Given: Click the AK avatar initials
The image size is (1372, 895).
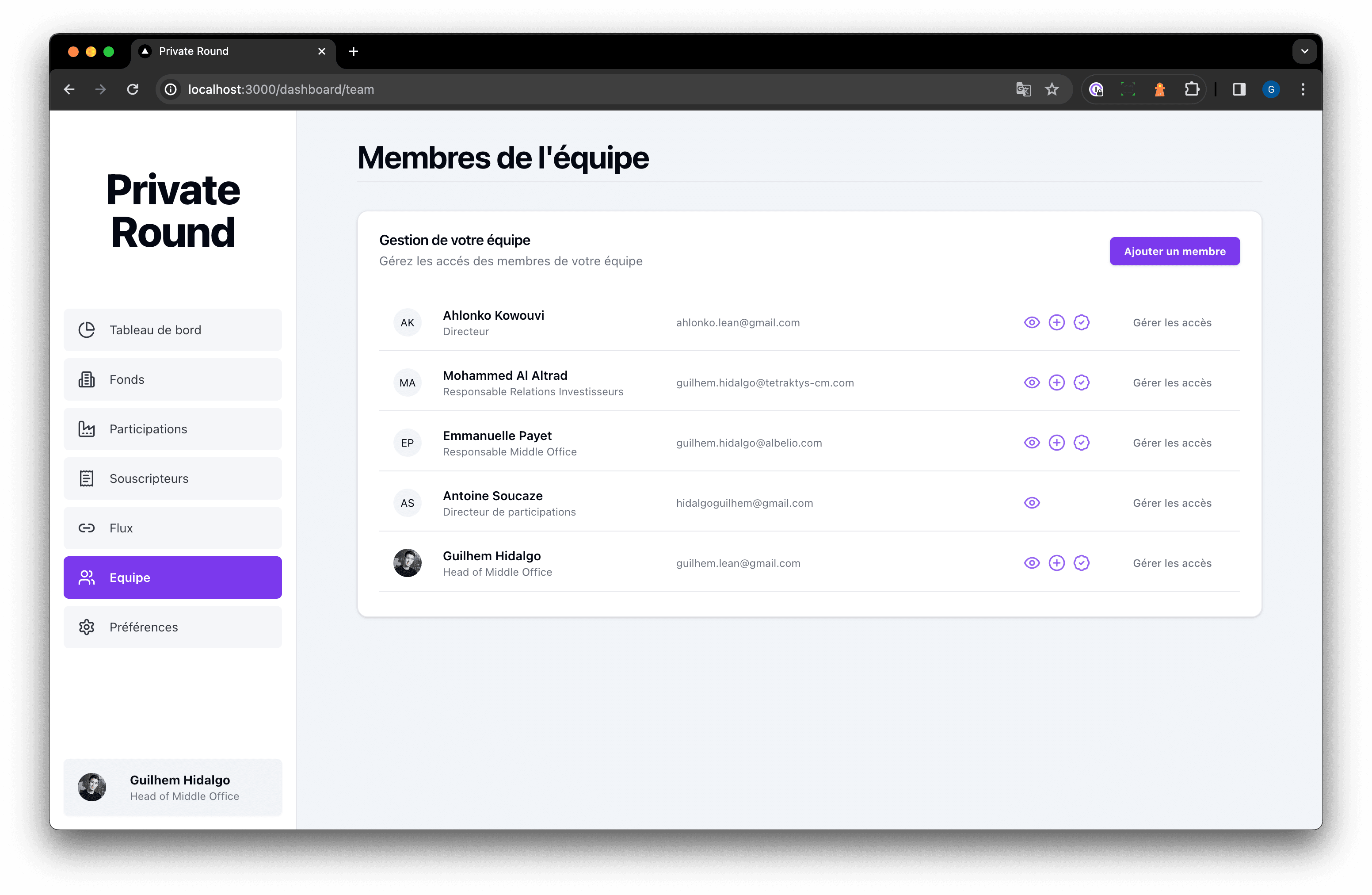Looking at the screenshot, I should 408,322.
